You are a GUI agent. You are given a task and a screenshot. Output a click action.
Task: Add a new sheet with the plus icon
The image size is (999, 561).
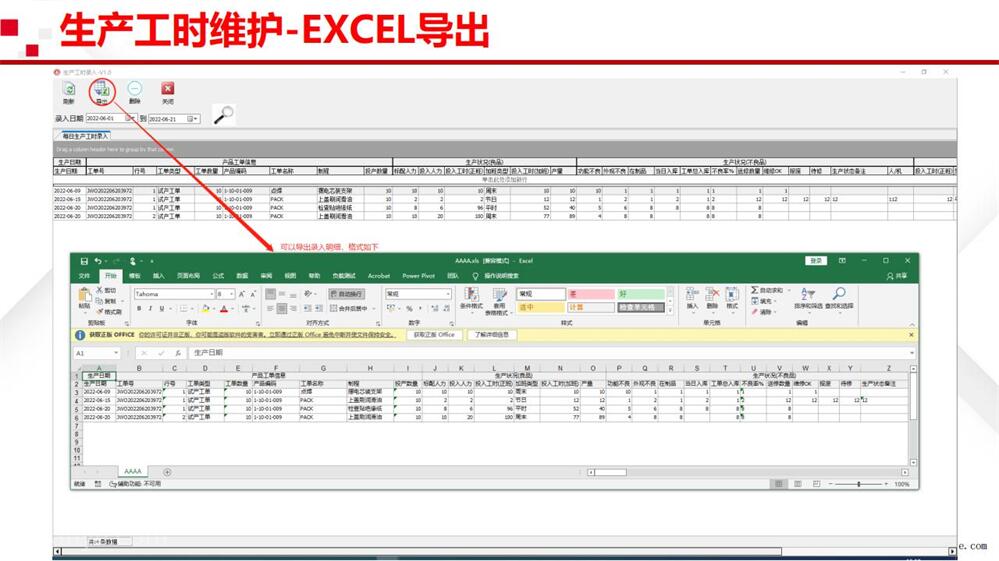[x=167, y=472]
